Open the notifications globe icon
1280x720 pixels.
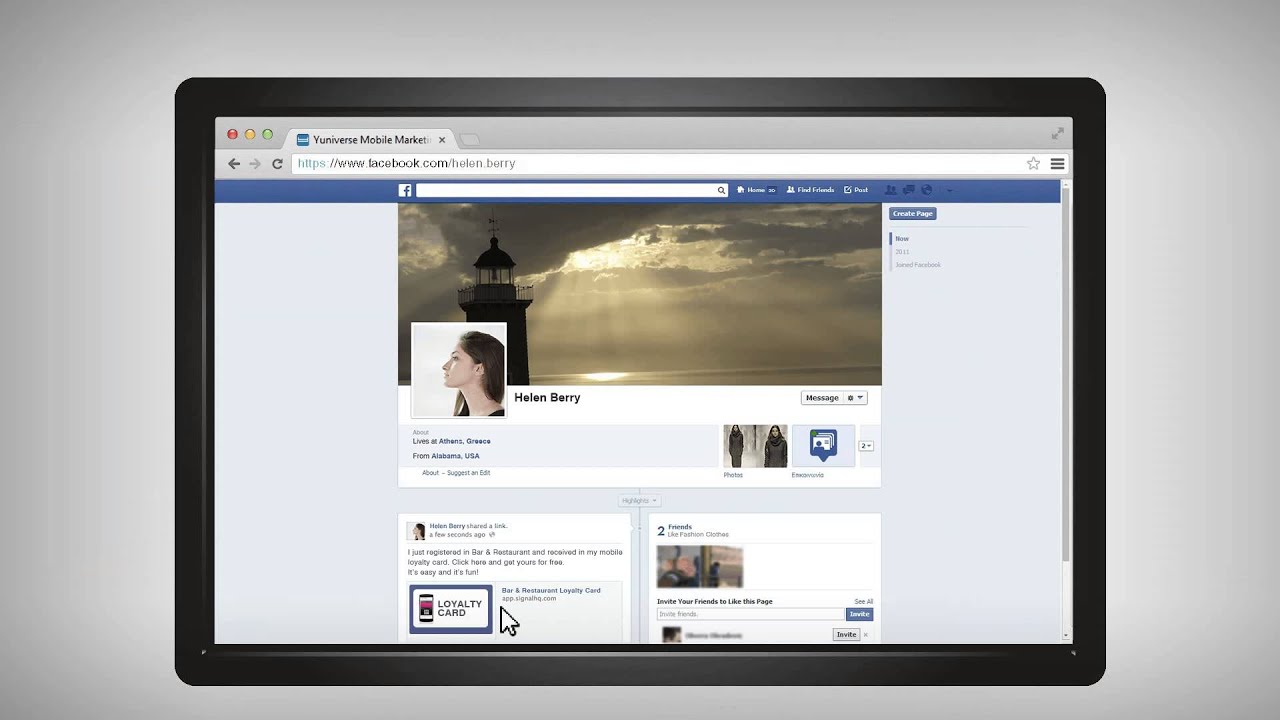[x=926, y=190]
